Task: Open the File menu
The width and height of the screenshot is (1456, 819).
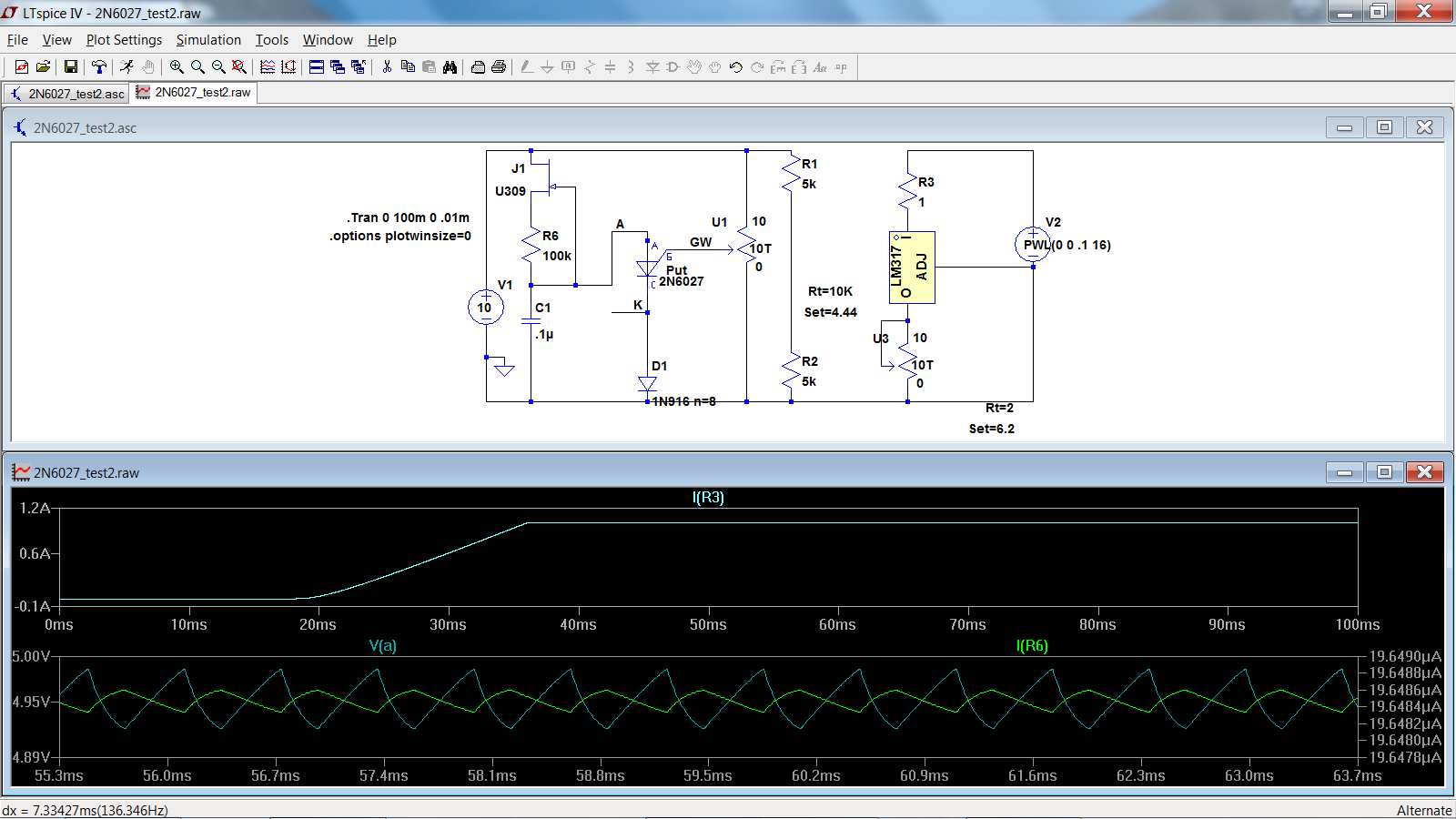Action: (x=17, y=40)
